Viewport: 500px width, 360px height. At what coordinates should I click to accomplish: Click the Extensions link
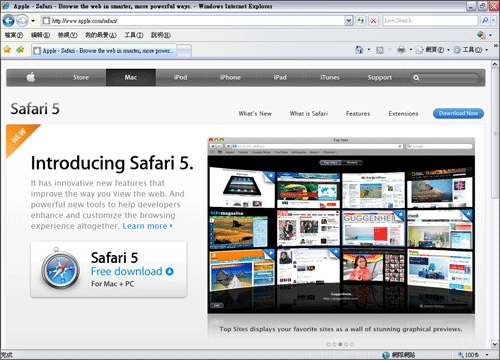point(403,114)
